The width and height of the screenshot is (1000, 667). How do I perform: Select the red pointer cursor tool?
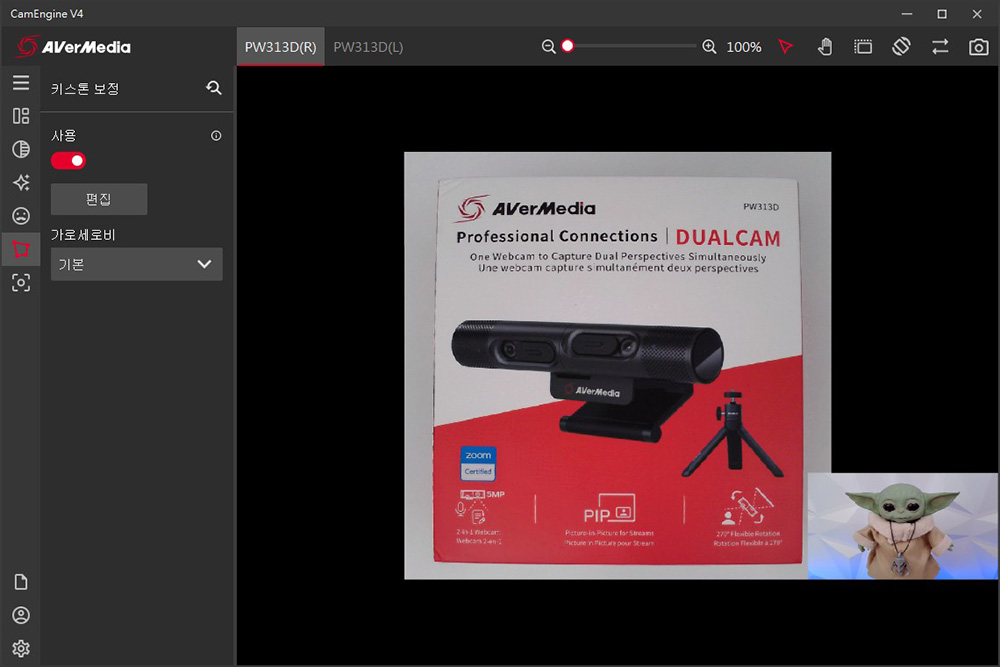point(786,47)
